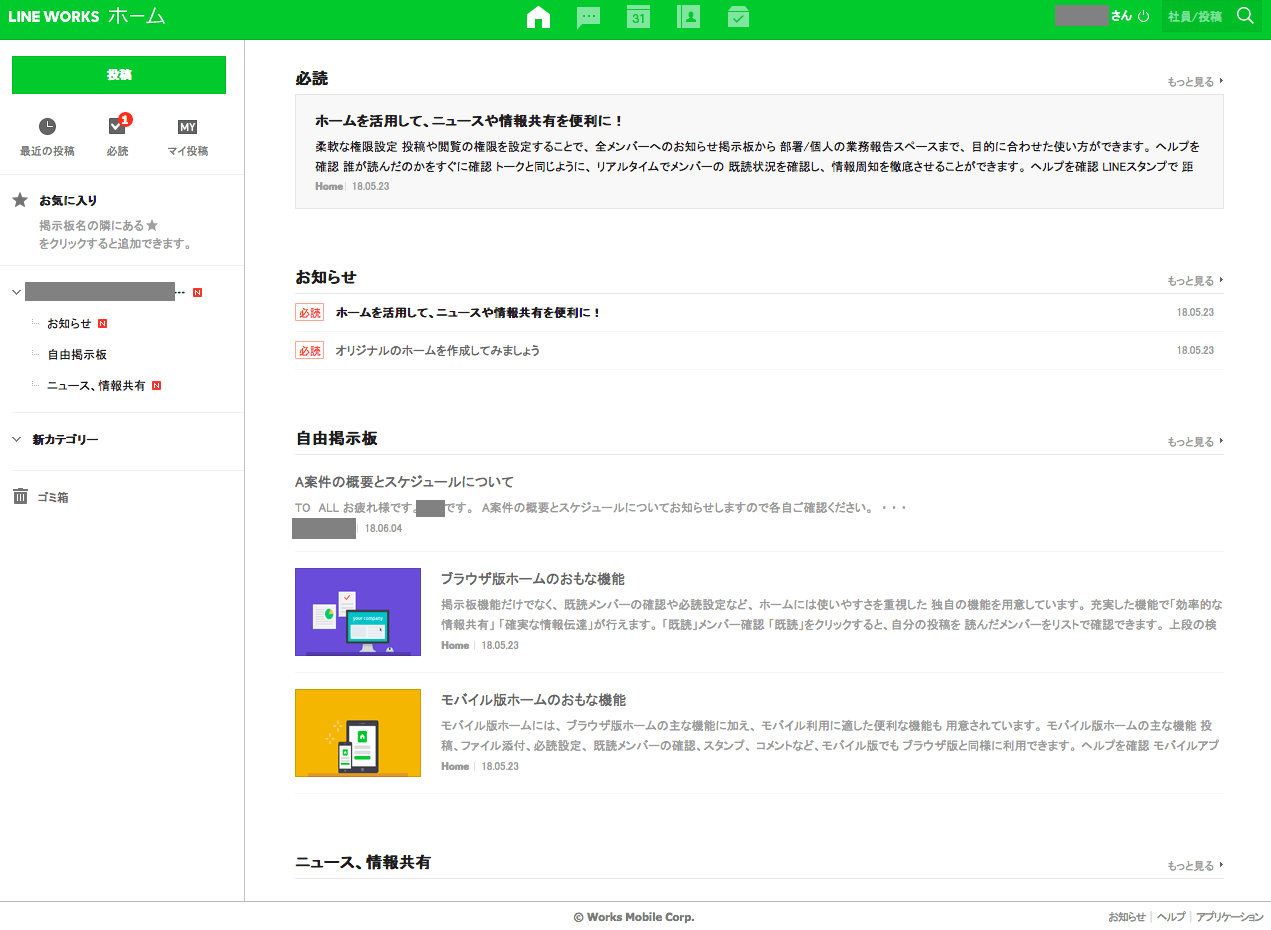The height and width of the screenshot is (930, 1271).
Task: Open マイ投稿 MY icon
Action: [187, 127]
